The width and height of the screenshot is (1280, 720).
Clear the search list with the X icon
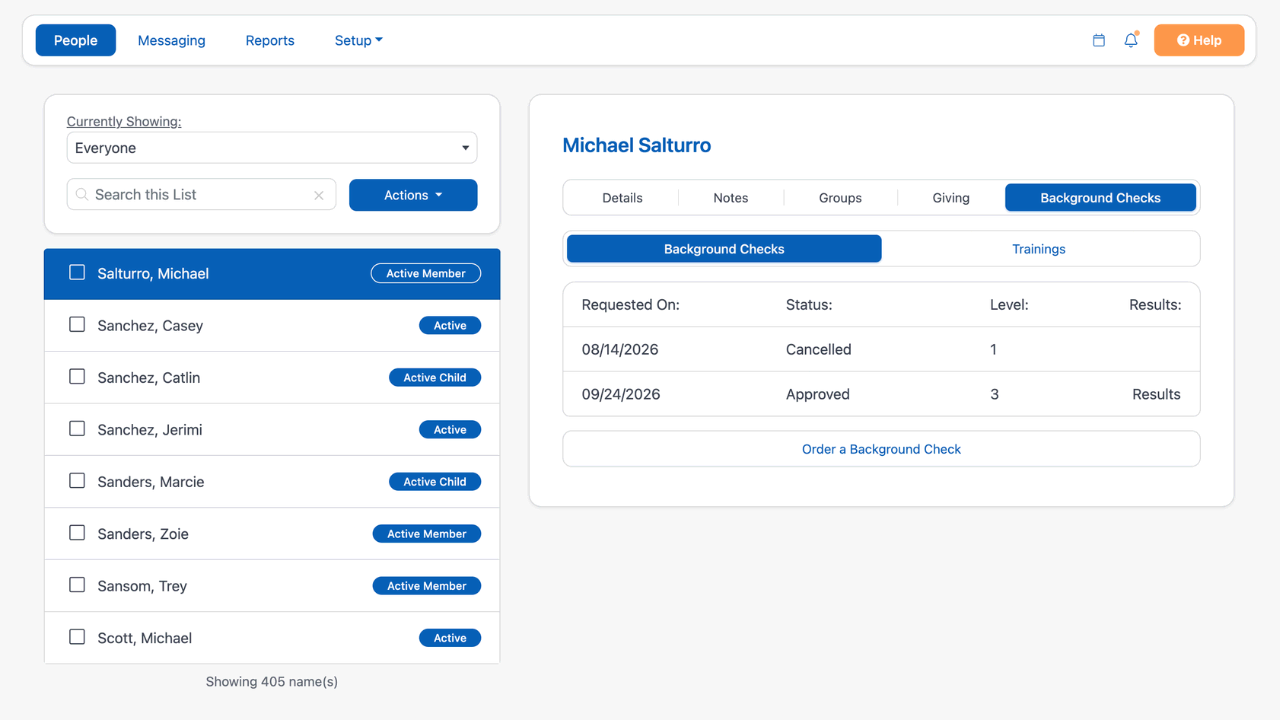(319, 196)
